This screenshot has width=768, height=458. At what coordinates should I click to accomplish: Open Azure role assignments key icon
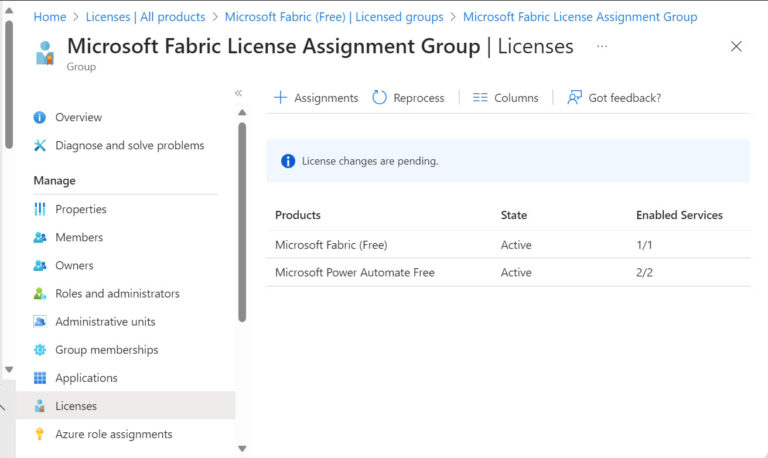pos(40,434)
